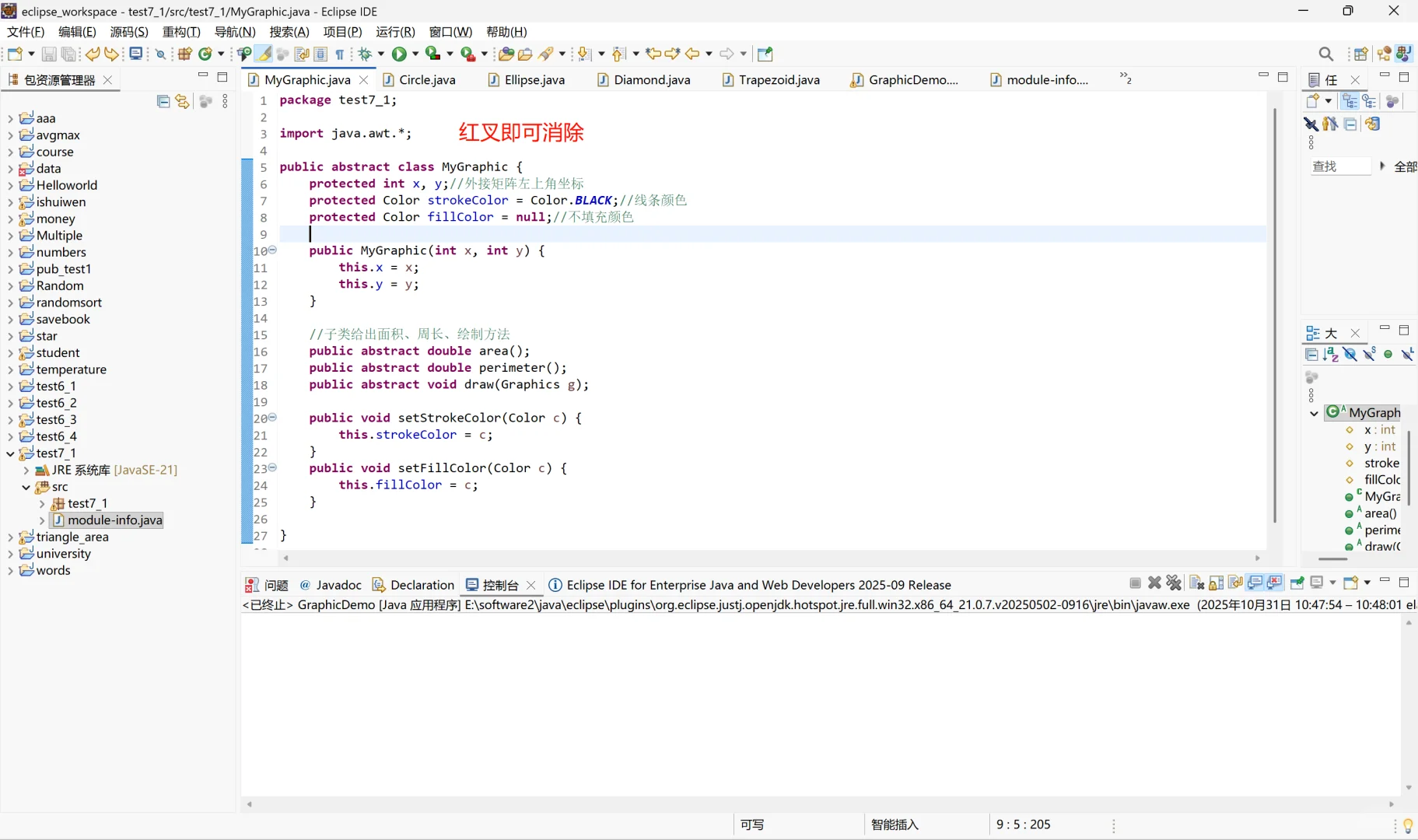Open the 窗口(W) menu
1418x840 pixels.
(x=450, y=32)
